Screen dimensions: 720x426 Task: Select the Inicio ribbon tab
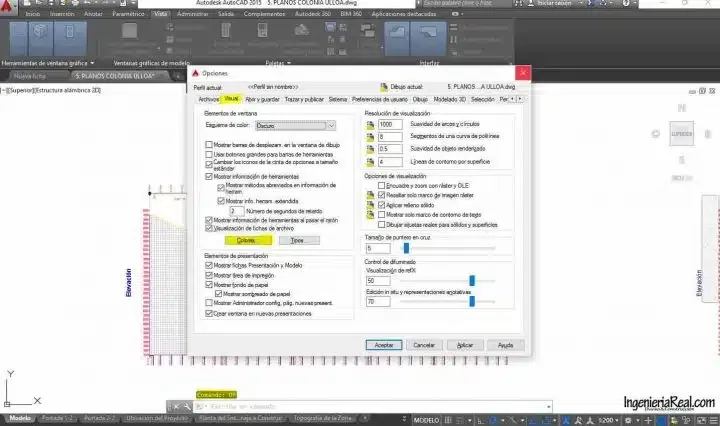point(33,14)
